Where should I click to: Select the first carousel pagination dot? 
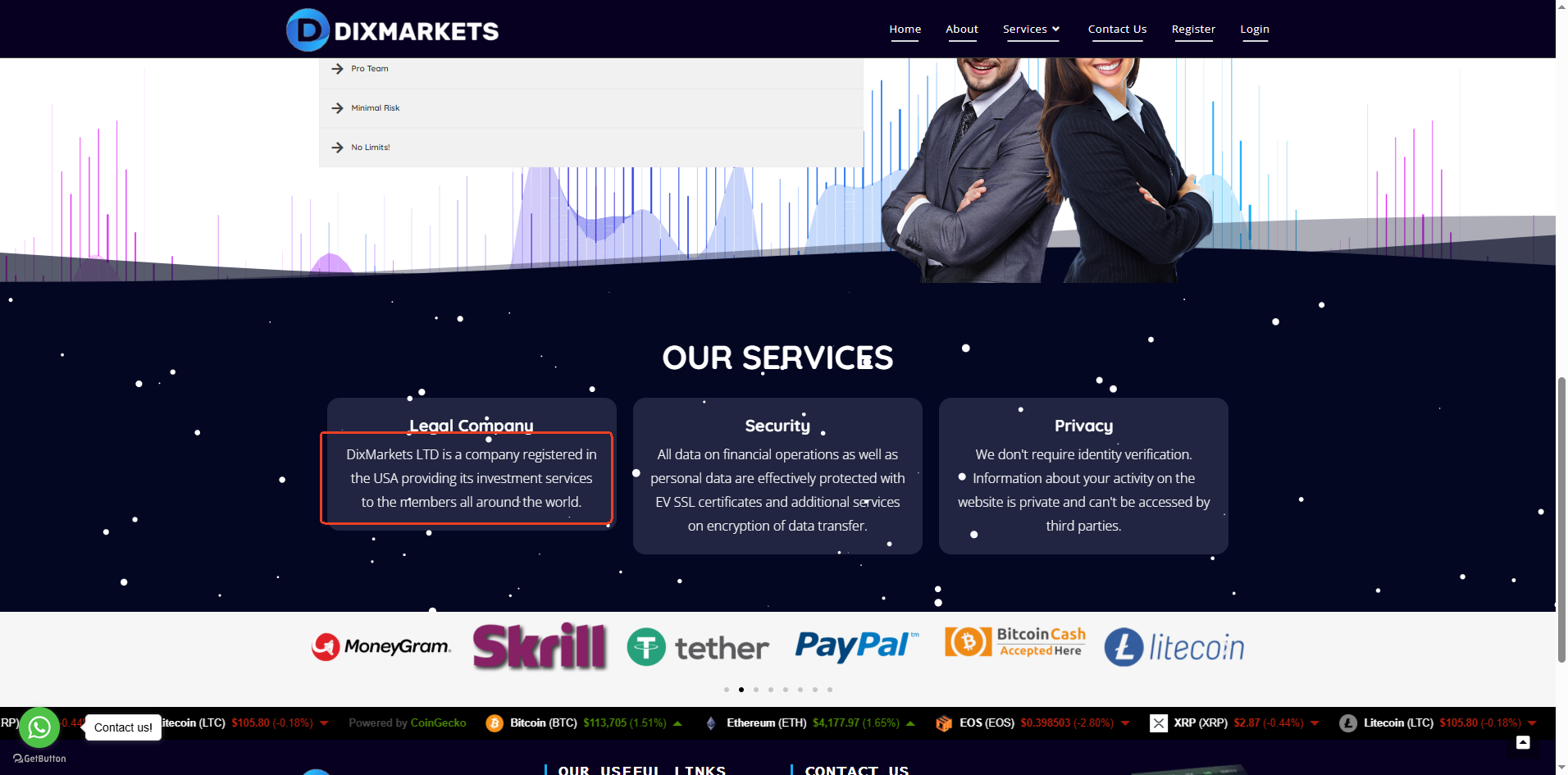(727, 690)
